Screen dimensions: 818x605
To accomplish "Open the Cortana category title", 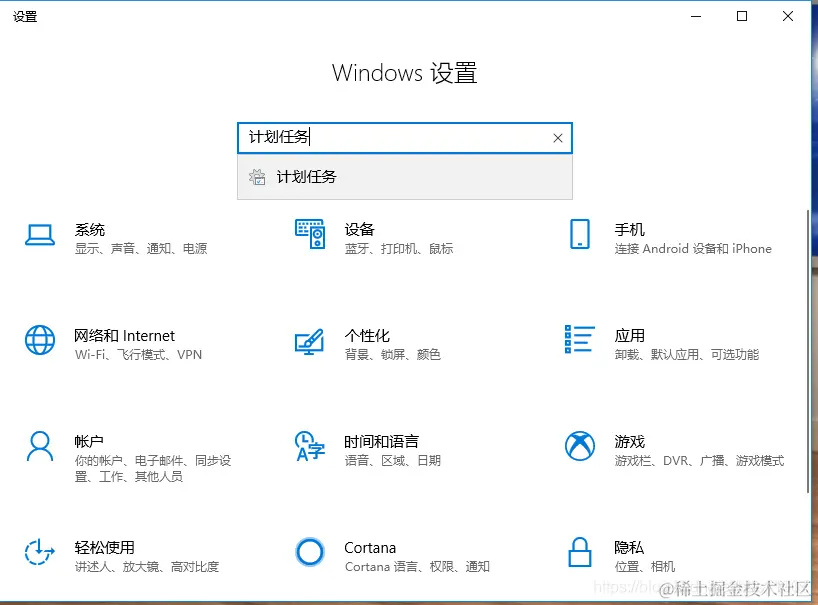I will tap(370, 548).
